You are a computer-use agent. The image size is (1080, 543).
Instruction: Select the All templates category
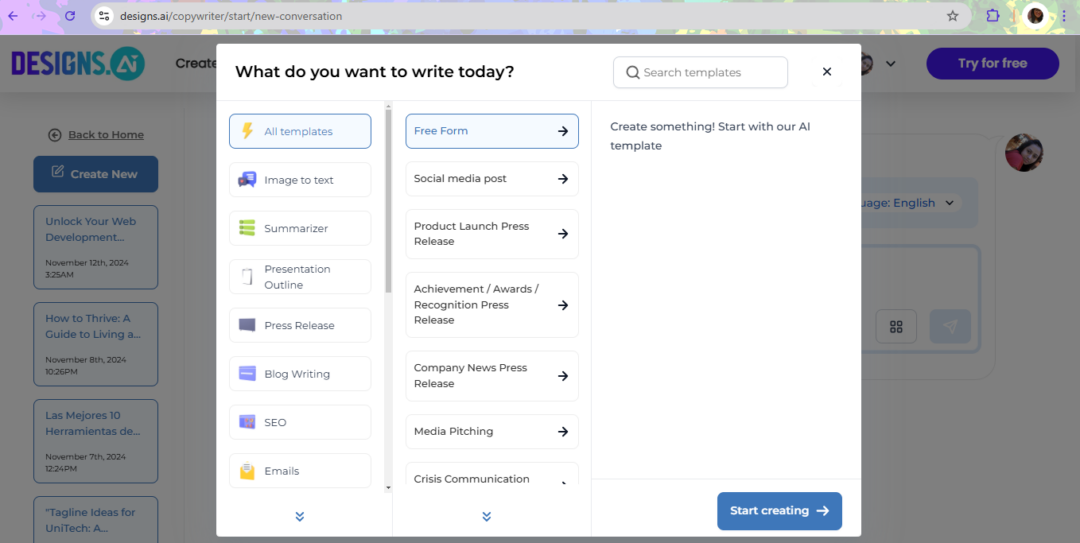click(300, 131)
